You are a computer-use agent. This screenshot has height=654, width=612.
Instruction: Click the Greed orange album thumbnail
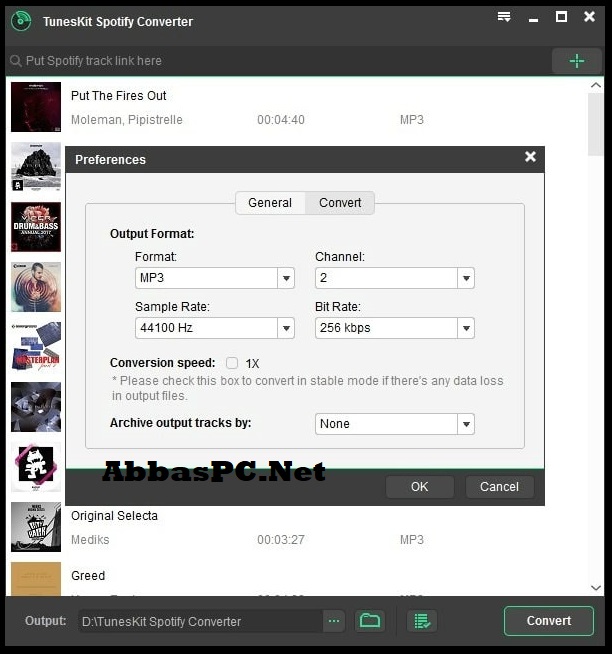tap(36, 579)
